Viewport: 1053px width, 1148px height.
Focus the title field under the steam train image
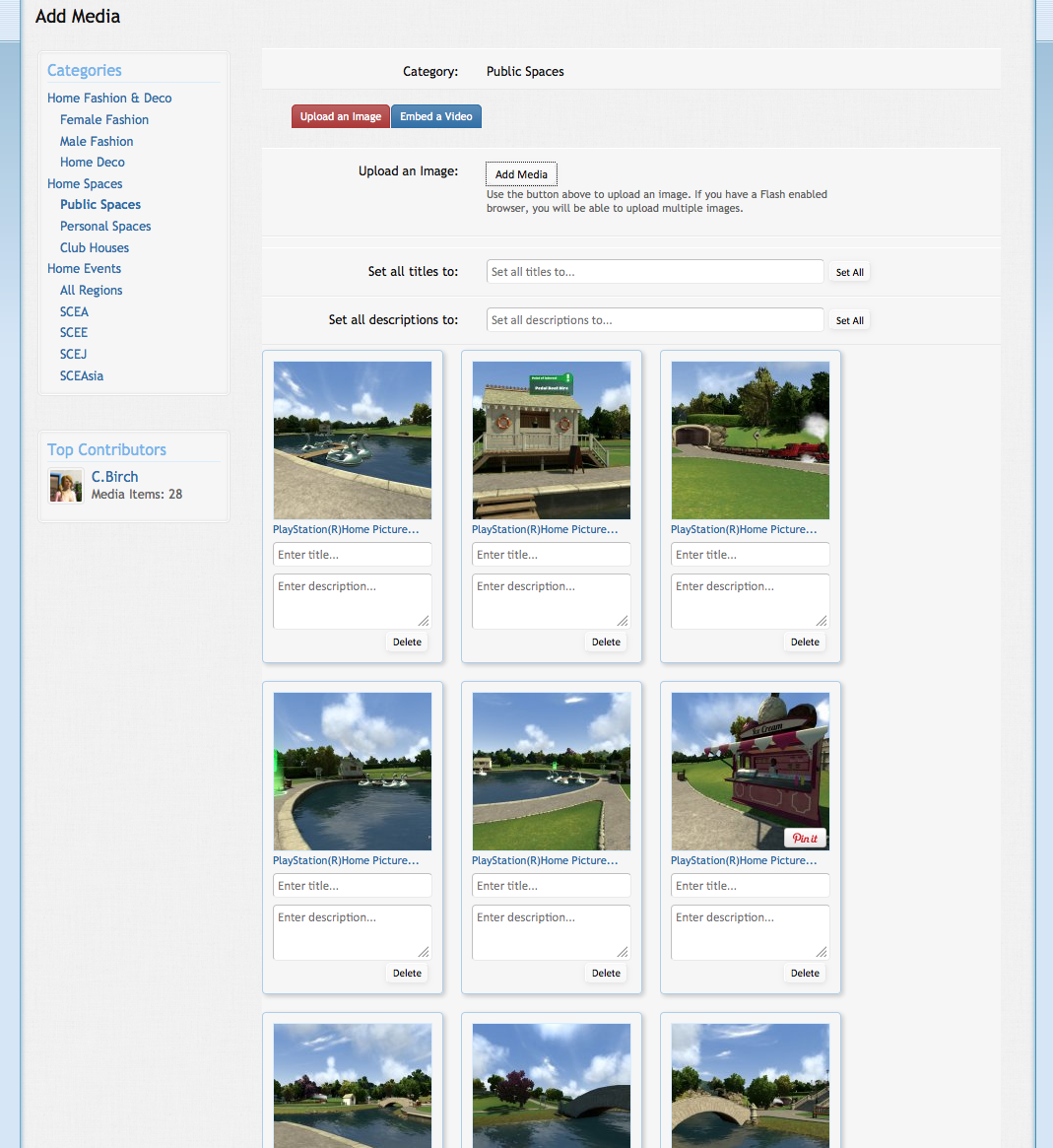click(751, 554)
